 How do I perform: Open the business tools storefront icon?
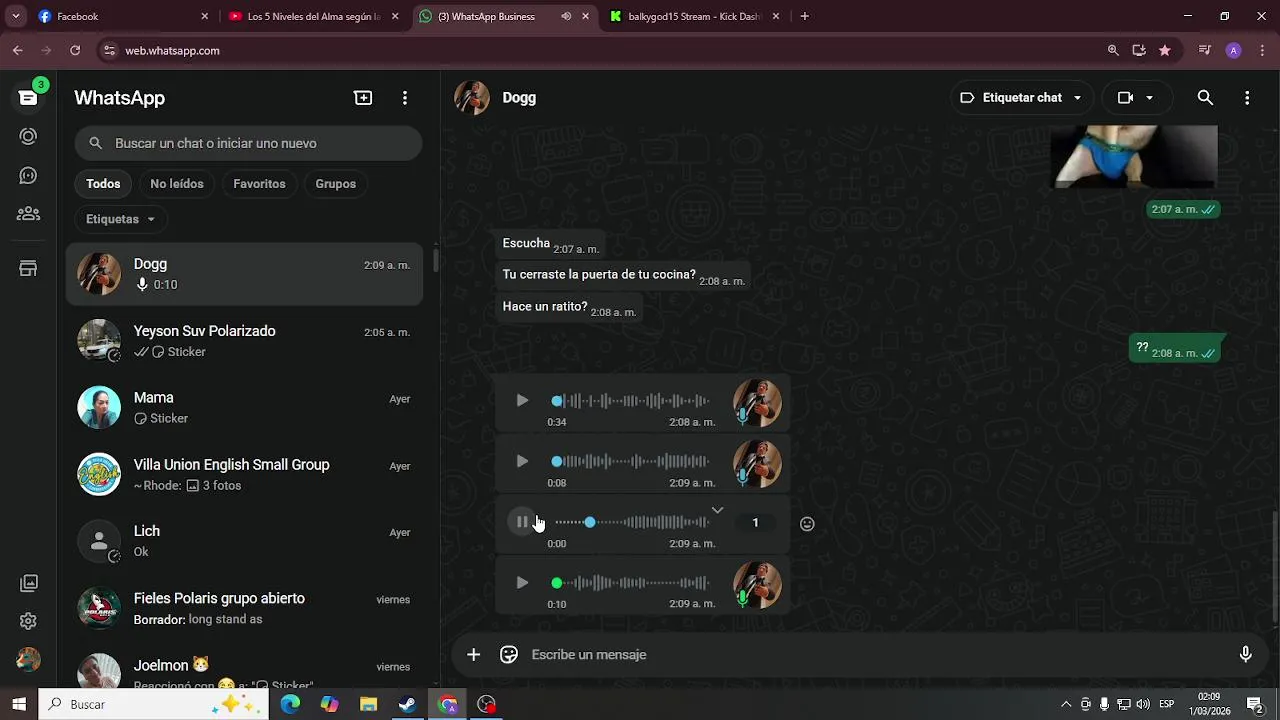(28, 269)
